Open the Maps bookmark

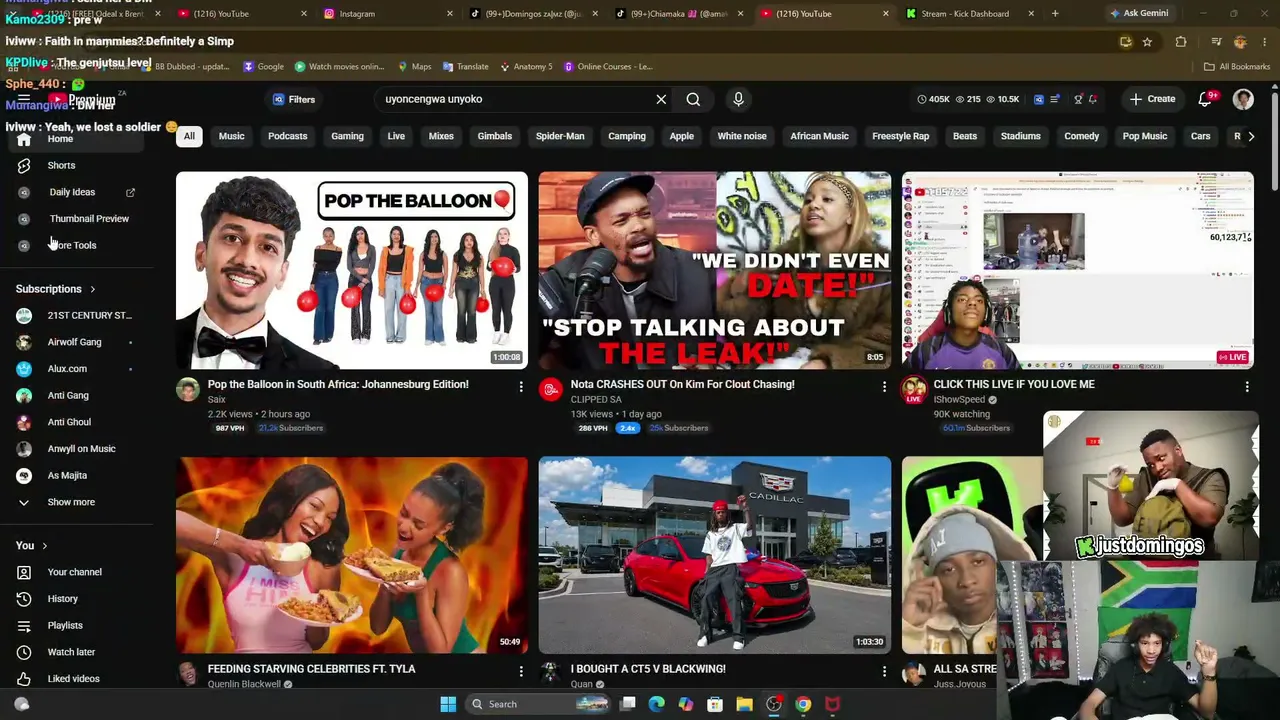click(x=415, y=67)
